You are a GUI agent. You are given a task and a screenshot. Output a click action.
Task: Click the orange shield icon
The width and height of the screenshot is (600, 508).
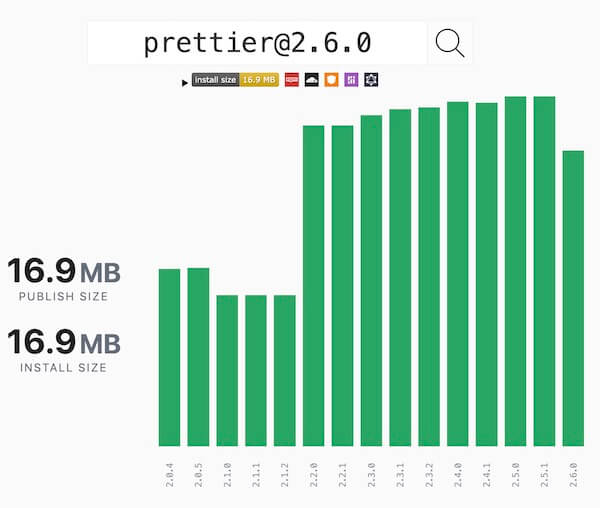click(331, 80)
